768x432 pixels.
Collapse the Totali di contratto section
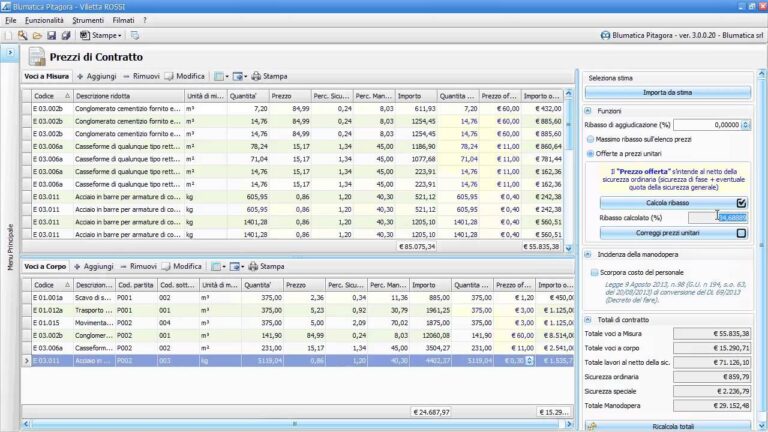point(588,320)
